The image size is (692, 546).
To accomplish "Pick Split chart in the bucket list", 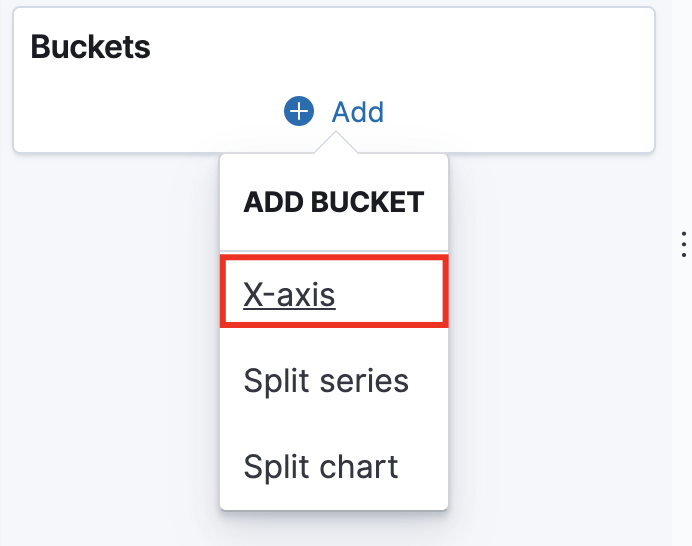I will (x=321, y=466).
